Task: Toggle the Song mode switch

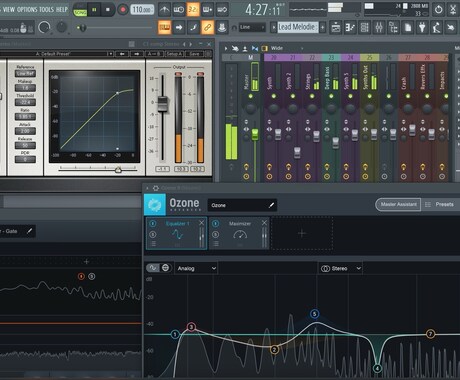Action: coord(80,12)
